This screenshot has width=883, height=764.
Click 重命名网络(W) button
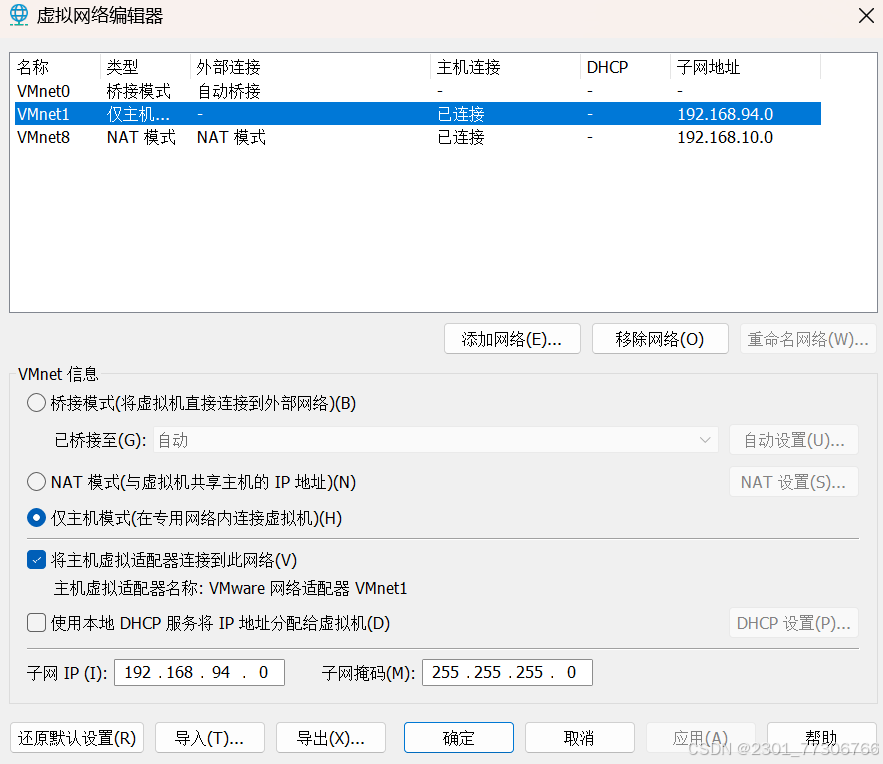(x=808, y=339)
